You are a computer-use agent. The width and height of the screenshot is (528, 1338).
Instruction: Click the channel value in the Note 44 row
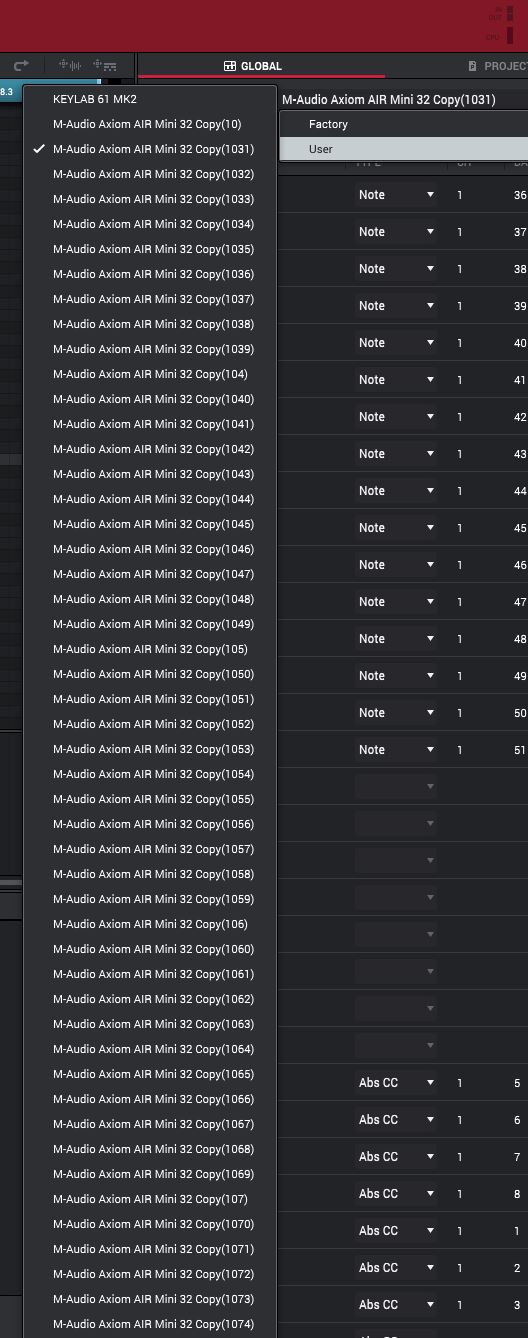(x=460, y=491)
